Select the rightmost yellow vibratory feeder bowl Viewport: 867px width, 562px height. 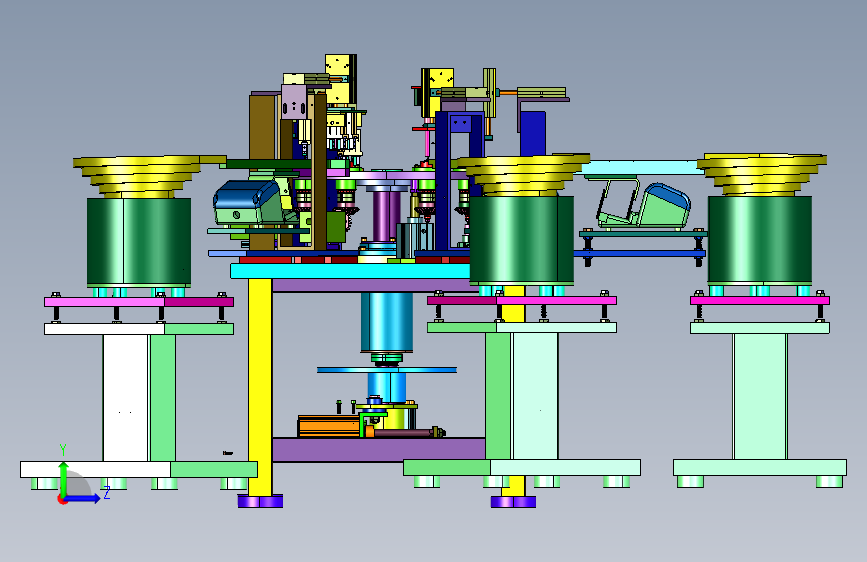pos(761,174)
